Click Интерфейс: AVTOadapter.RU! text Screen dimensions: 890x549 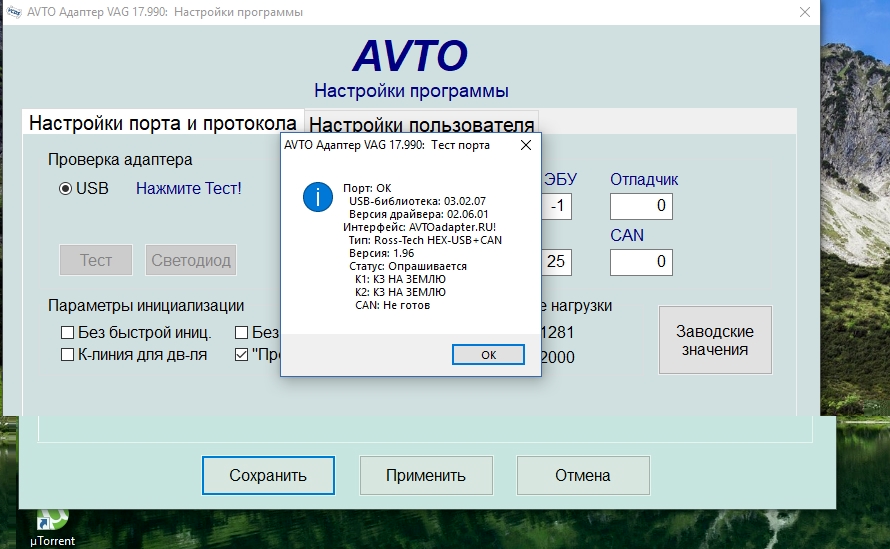[419, 227]
